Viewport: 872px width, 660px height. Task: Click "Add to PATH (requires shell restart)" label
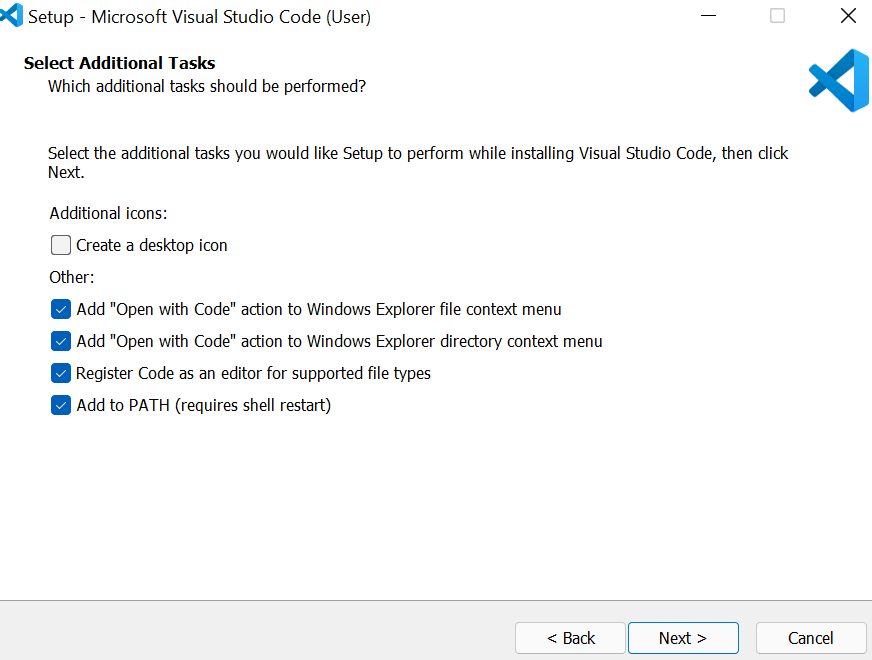pyautogui.click(x=204, y=405)
